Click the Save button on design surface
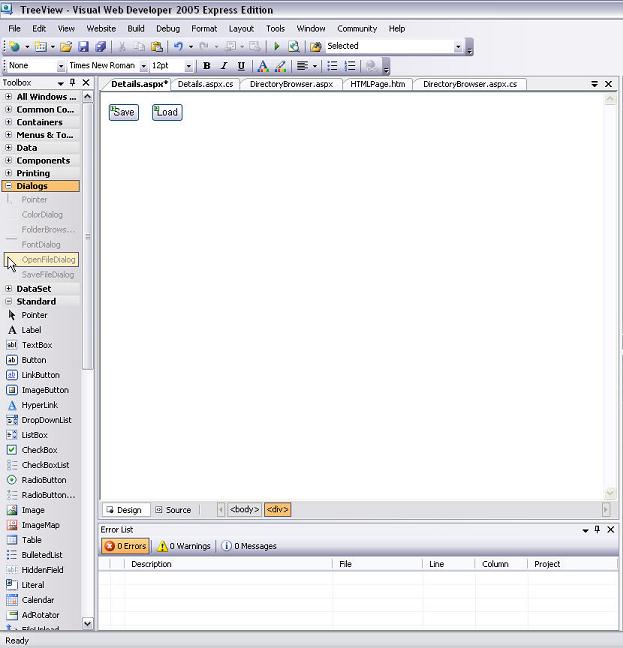 pos(124,112)
